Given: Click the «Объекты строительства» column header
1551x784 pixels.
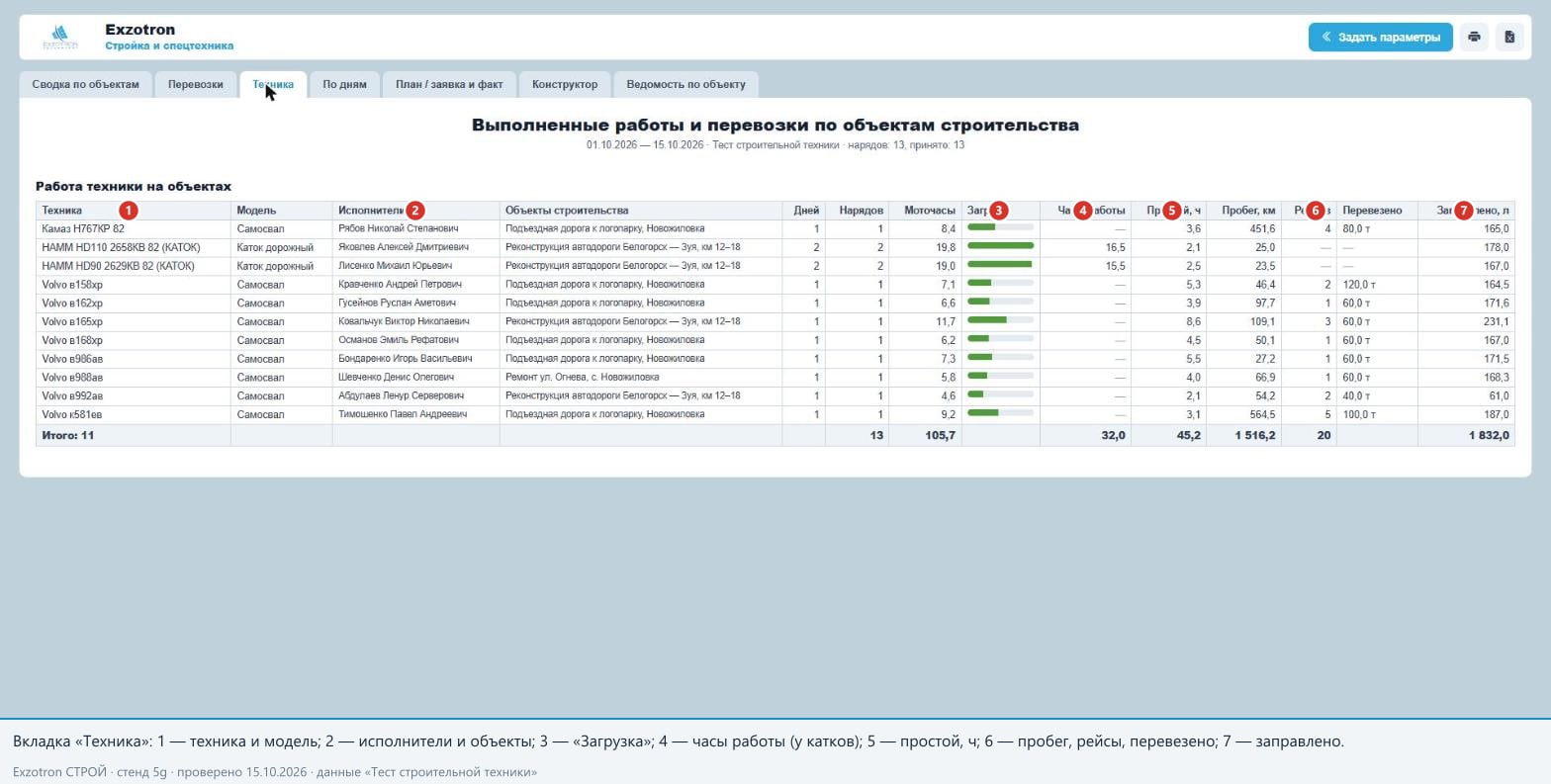Looking at the screenshot, I should [x=640, y=211].
